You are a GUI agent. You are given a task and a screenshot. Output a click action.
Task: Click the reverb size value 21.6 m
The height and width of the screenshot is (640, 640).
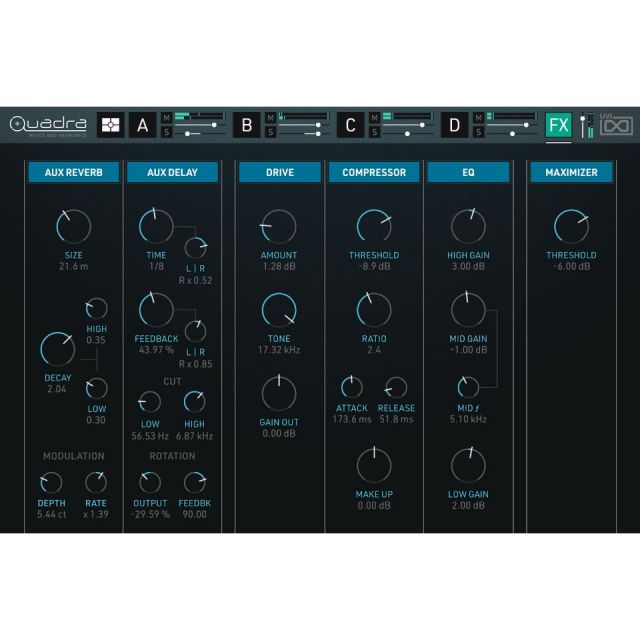click(x=73, y=267)
